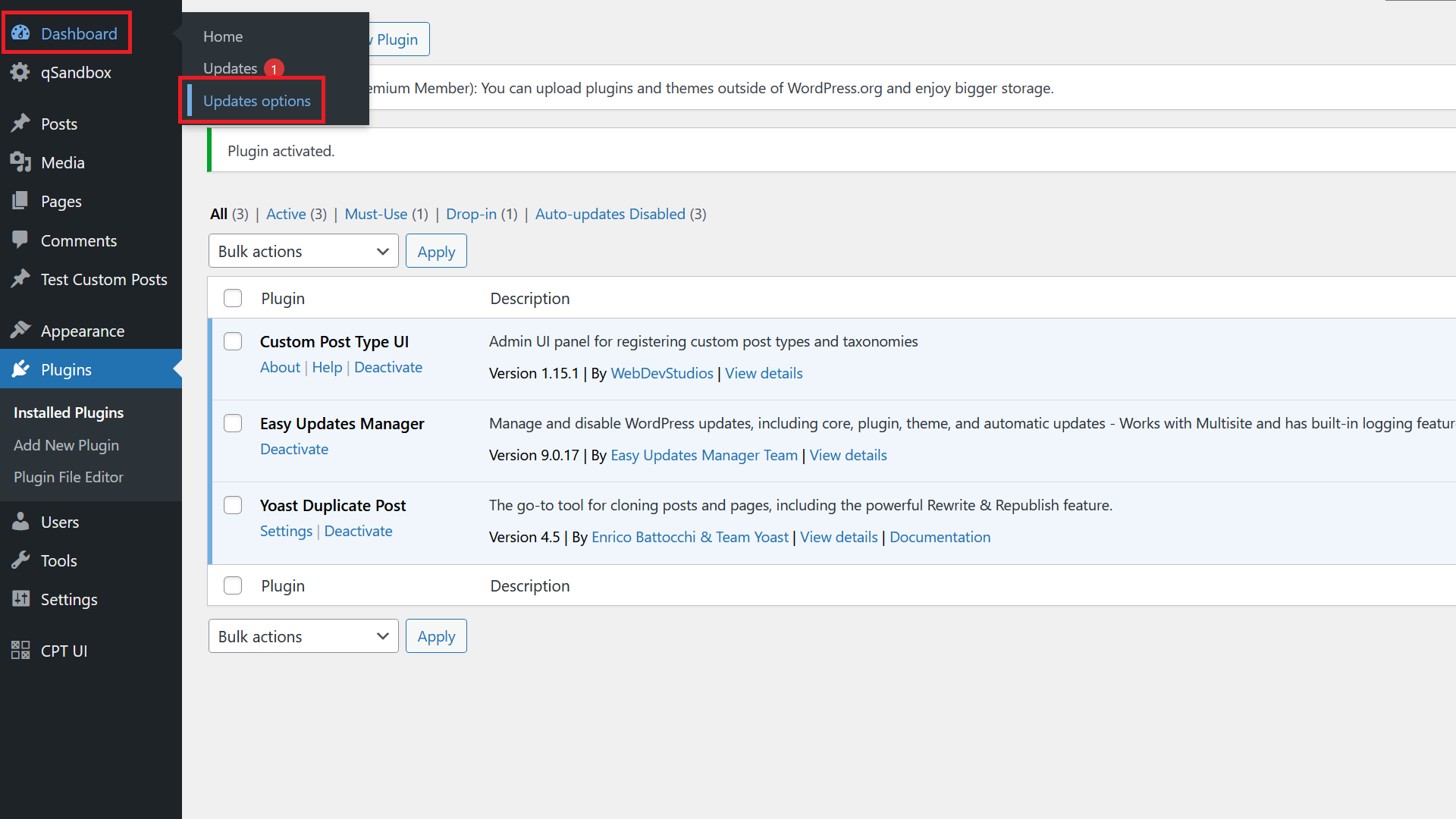Open Home in the Dashboard submenu
1456x819 pixels.
[x=223, y=36]
